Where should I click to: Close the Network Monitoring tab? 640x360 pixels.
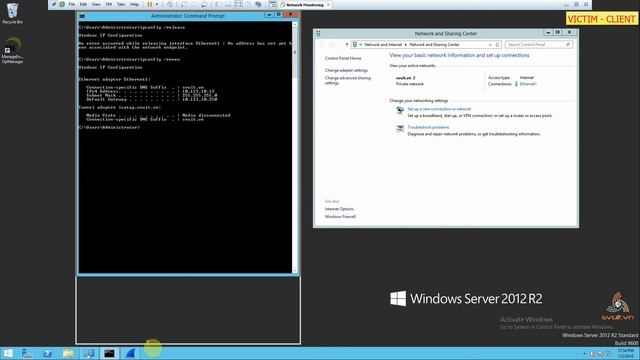coord(328,5)
